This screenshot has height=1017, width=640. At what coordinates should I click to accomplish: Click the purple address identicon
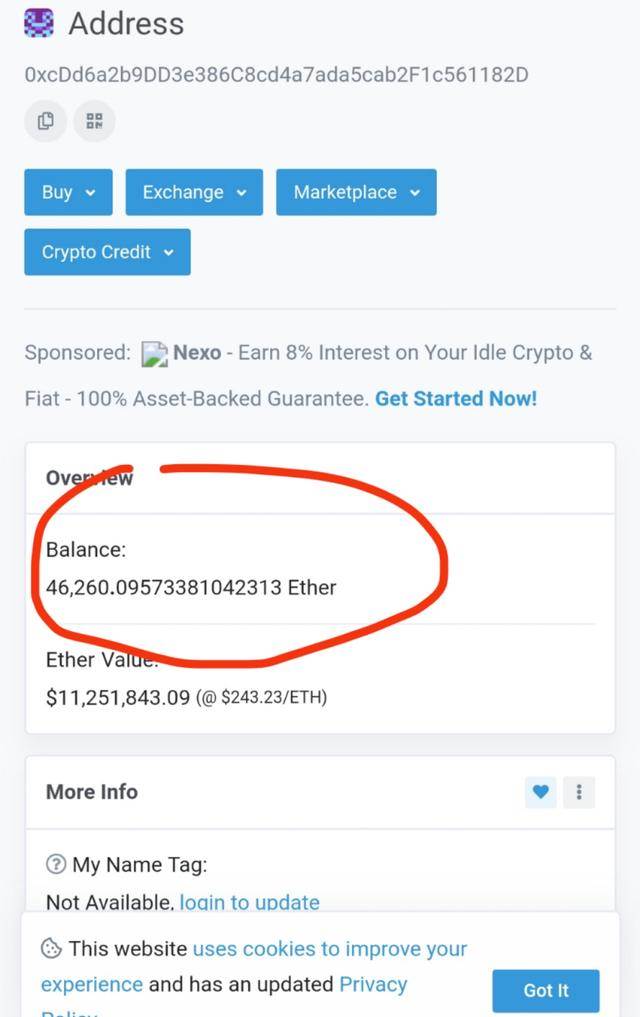(39, 22)
